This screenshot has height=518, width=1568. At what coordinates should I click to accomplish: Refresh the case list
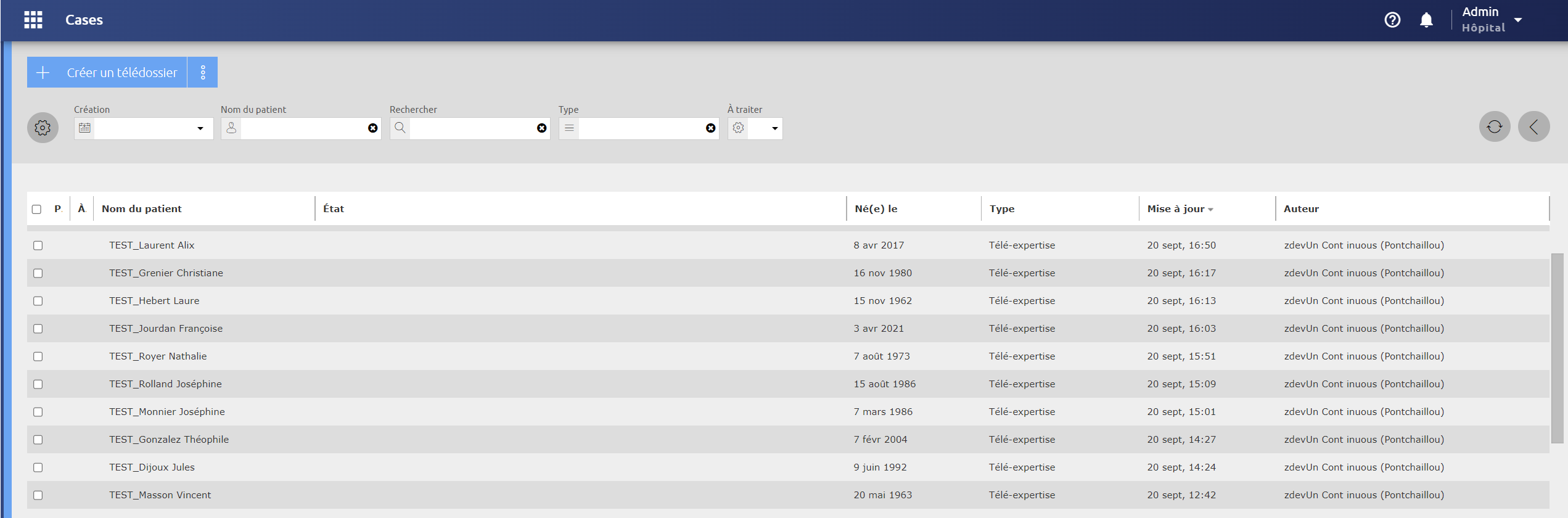pos(1495,126)
